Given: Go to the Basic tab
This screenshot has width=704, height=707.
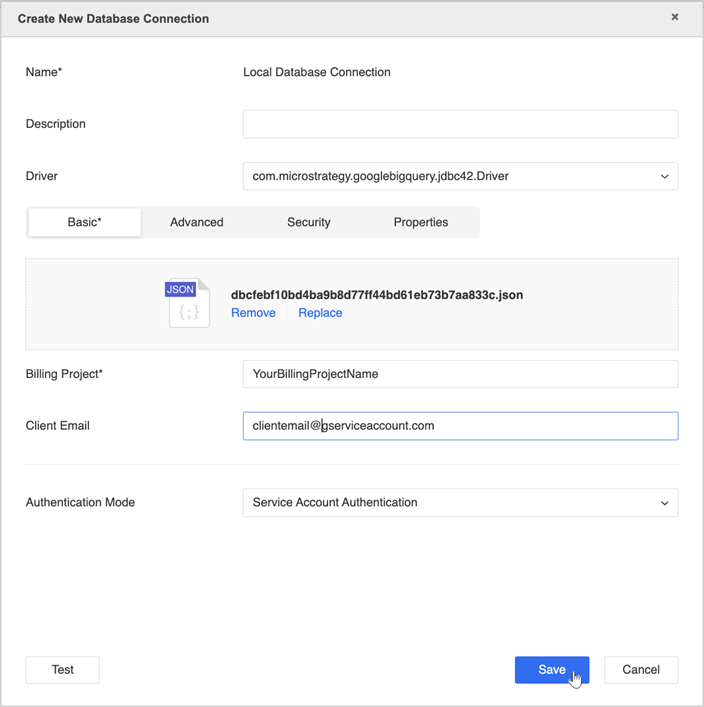Looking at the screenshot, I should click(85, 222).
